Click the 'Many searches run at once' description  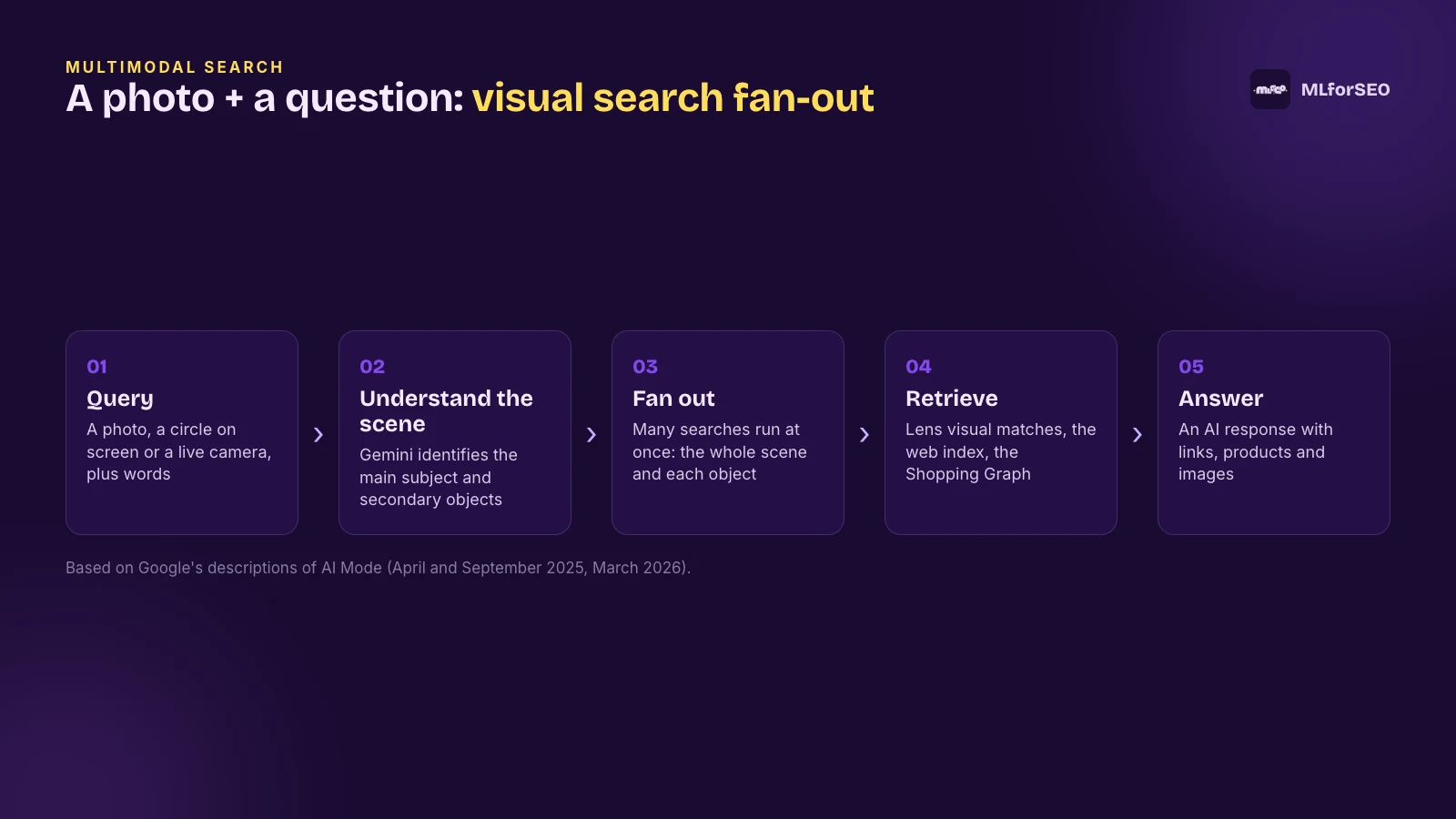[720, 451]
